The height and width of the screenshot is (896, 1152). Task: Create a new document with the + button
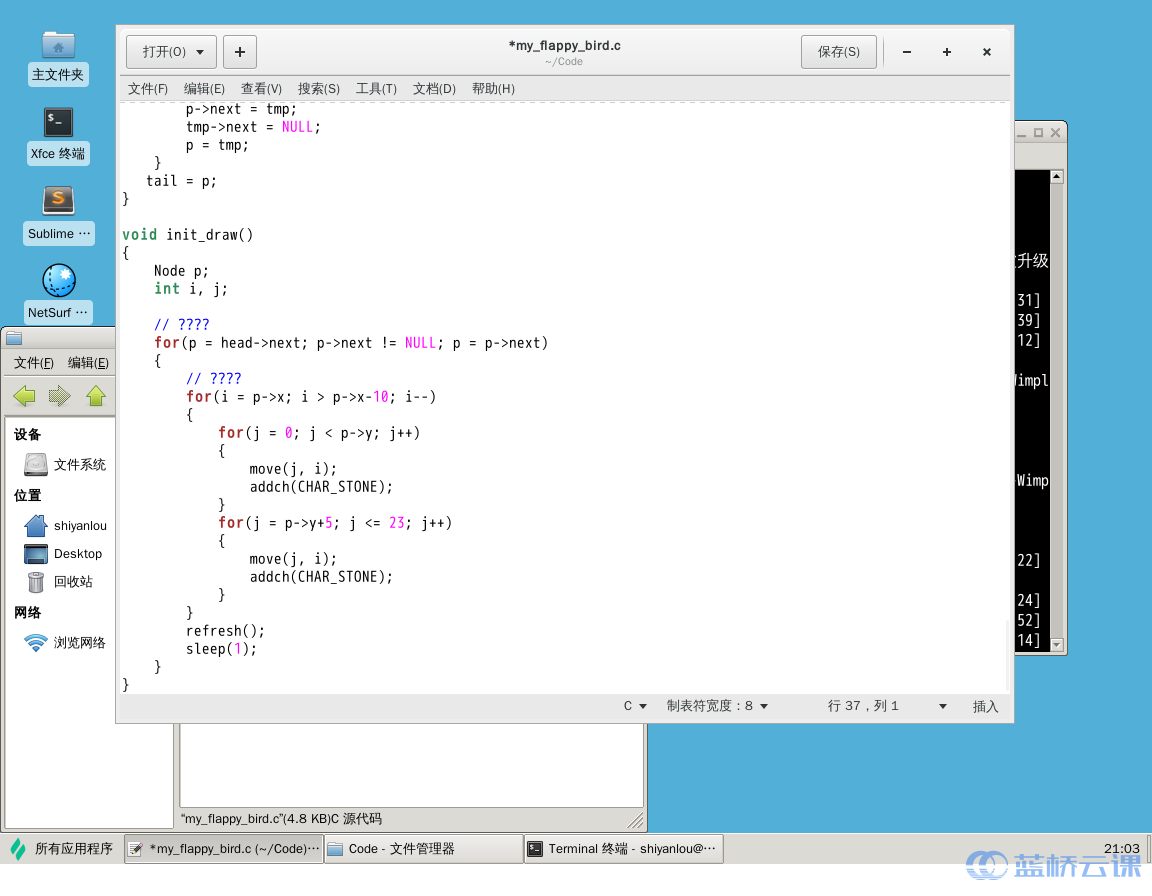pos(239,51)
